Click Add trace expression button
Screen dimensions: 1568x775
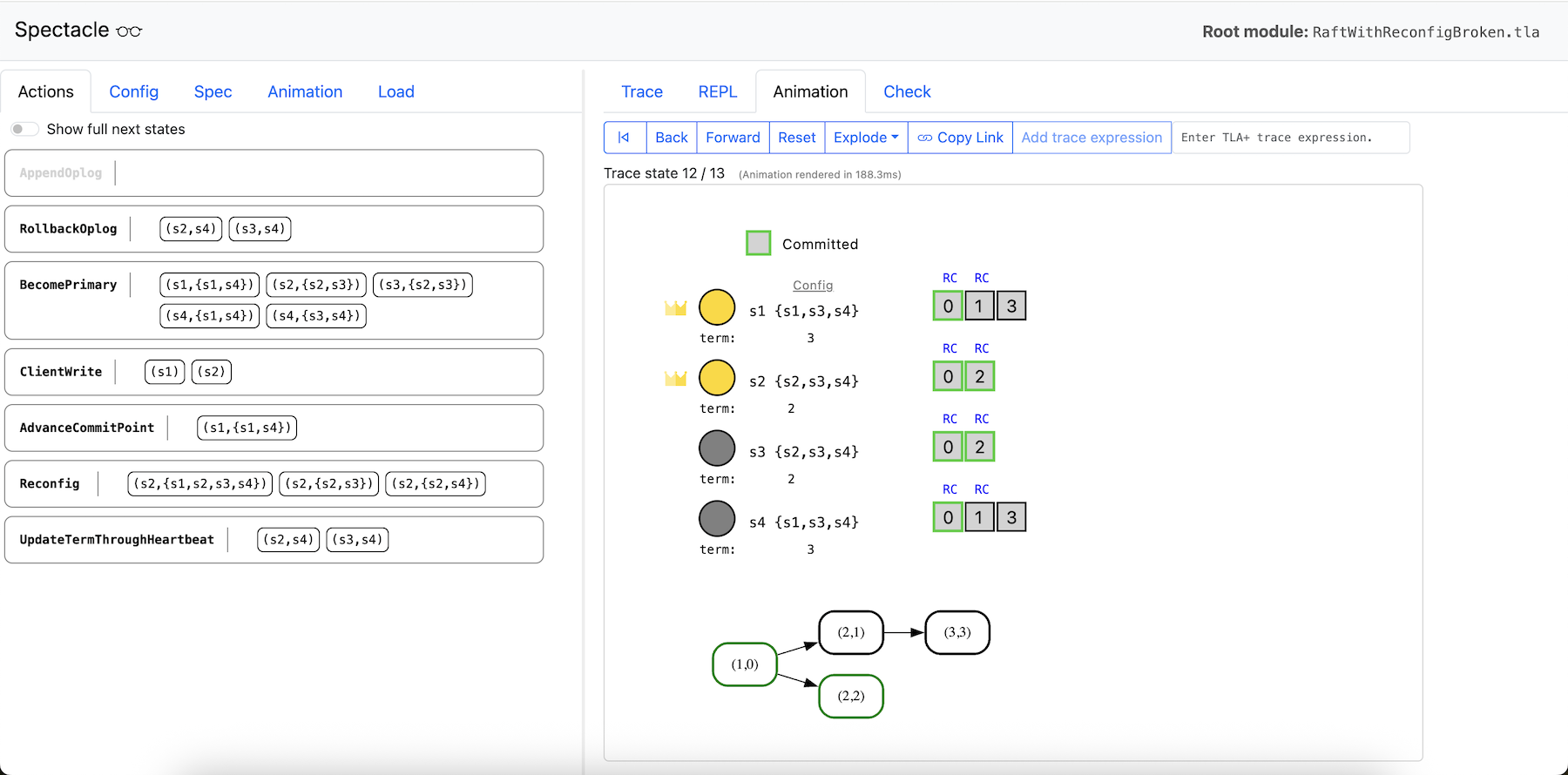(x=1092, y=138)
